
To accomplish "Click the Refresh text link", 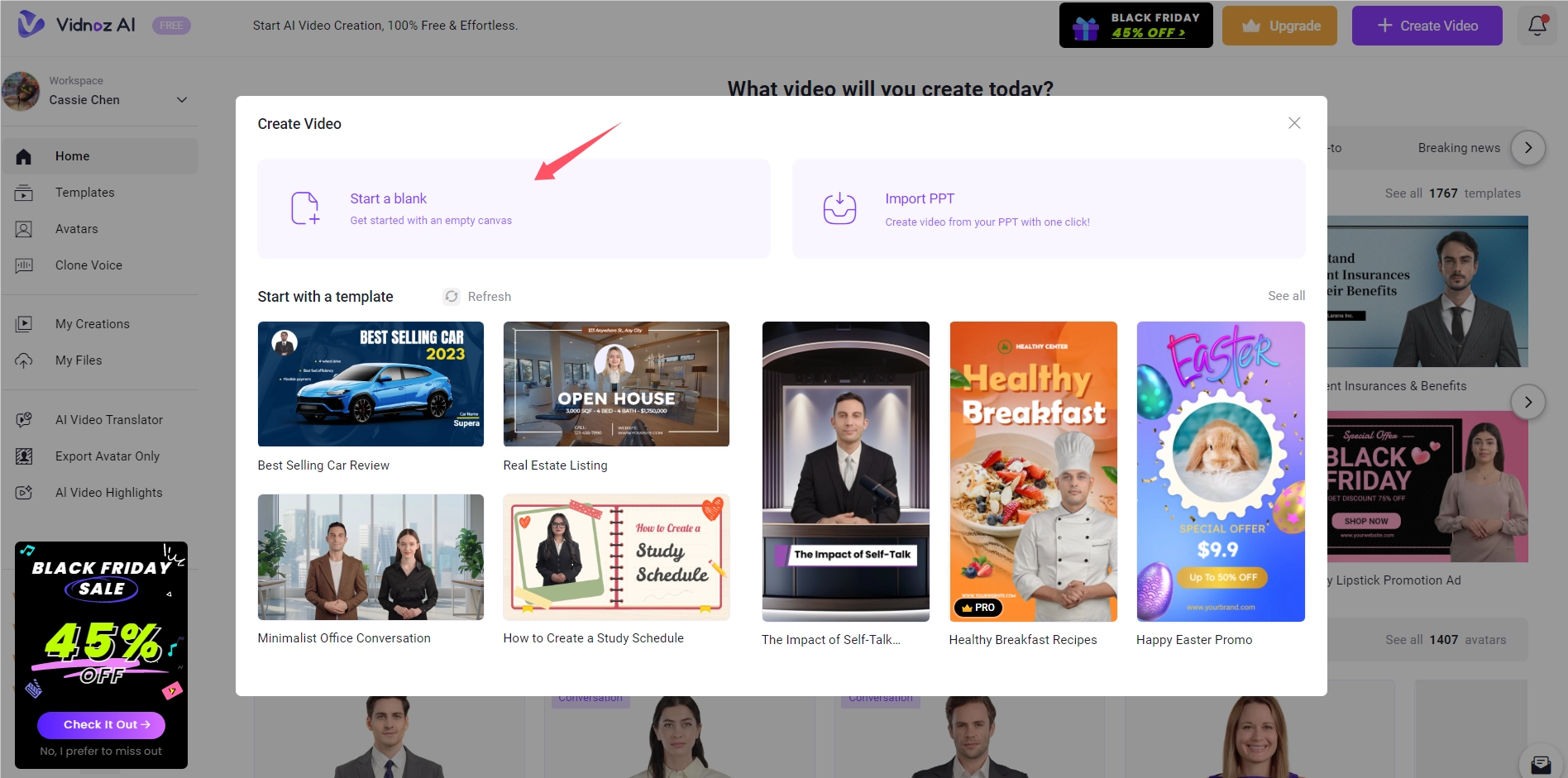I will pos(490,297).
